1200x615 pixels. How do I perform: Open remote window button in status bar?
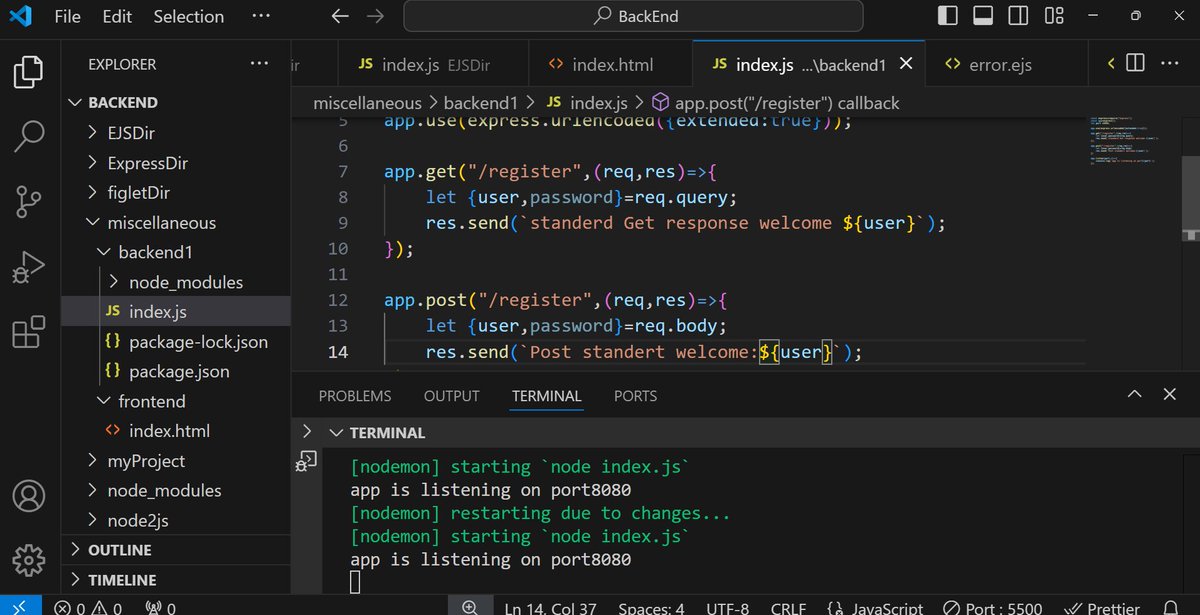[20, 607]
